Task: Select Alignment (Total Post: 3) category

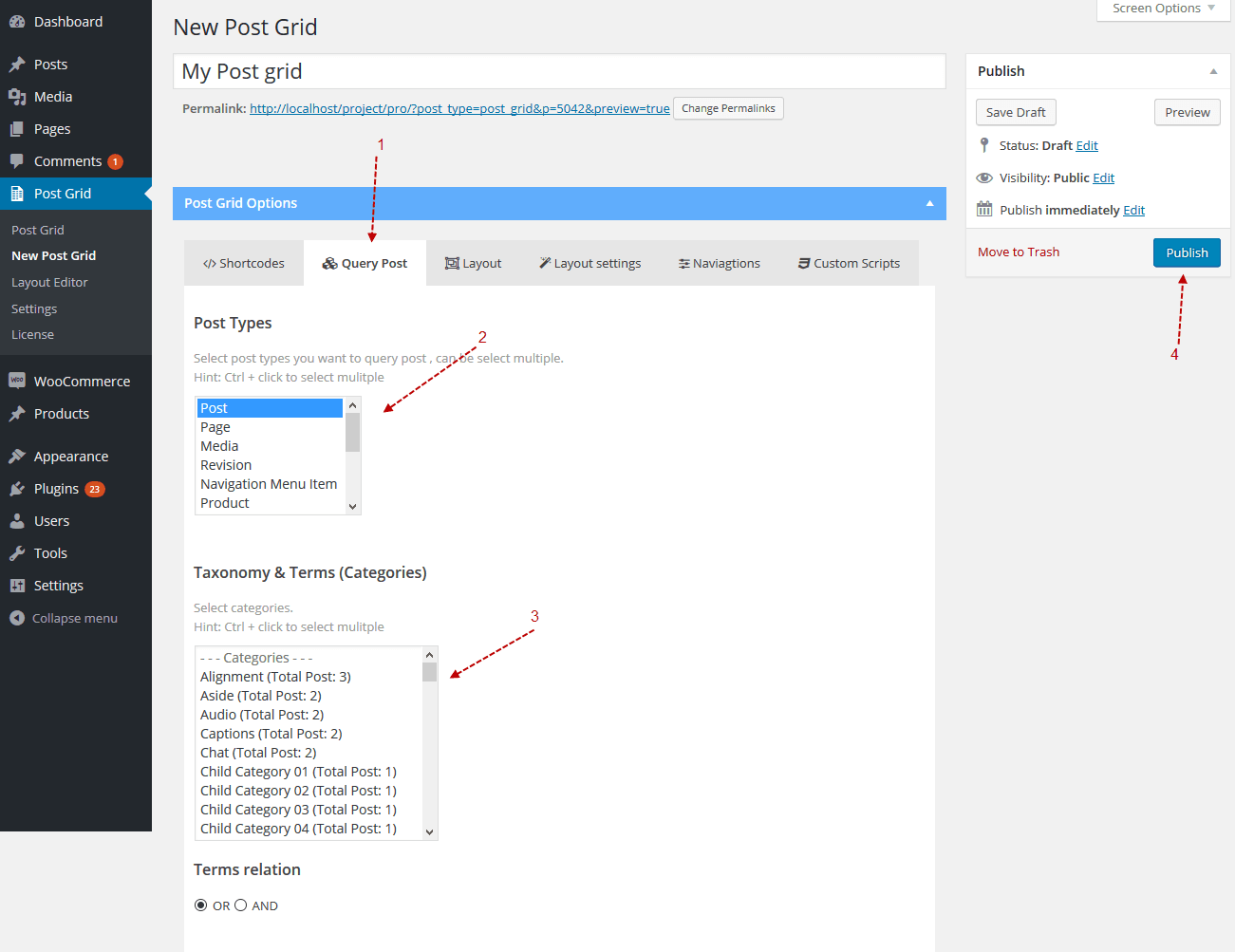Action: pos(309,677)
